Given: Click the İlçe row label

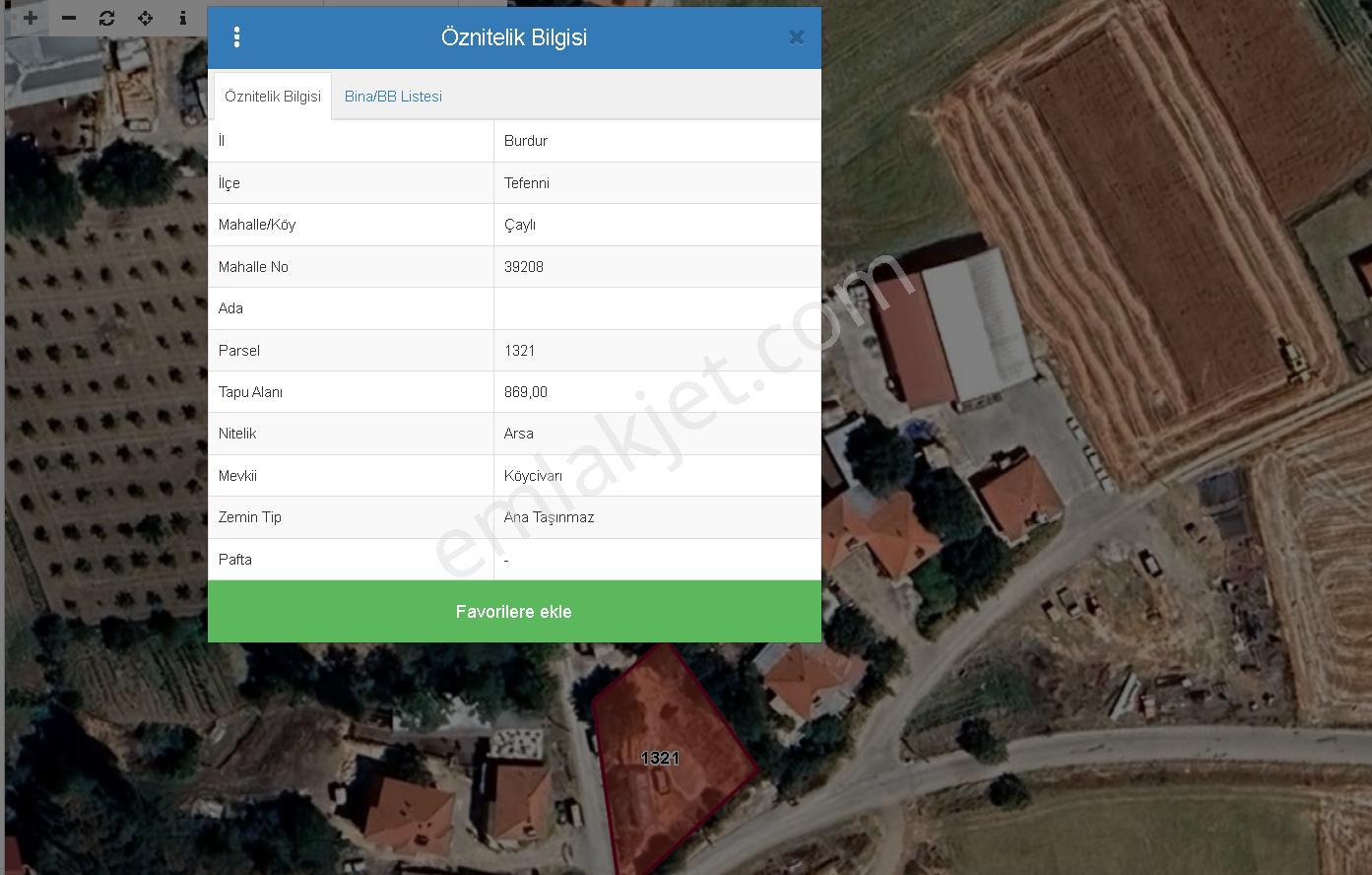Looking at the screenshot, I should tap(229, 183).
